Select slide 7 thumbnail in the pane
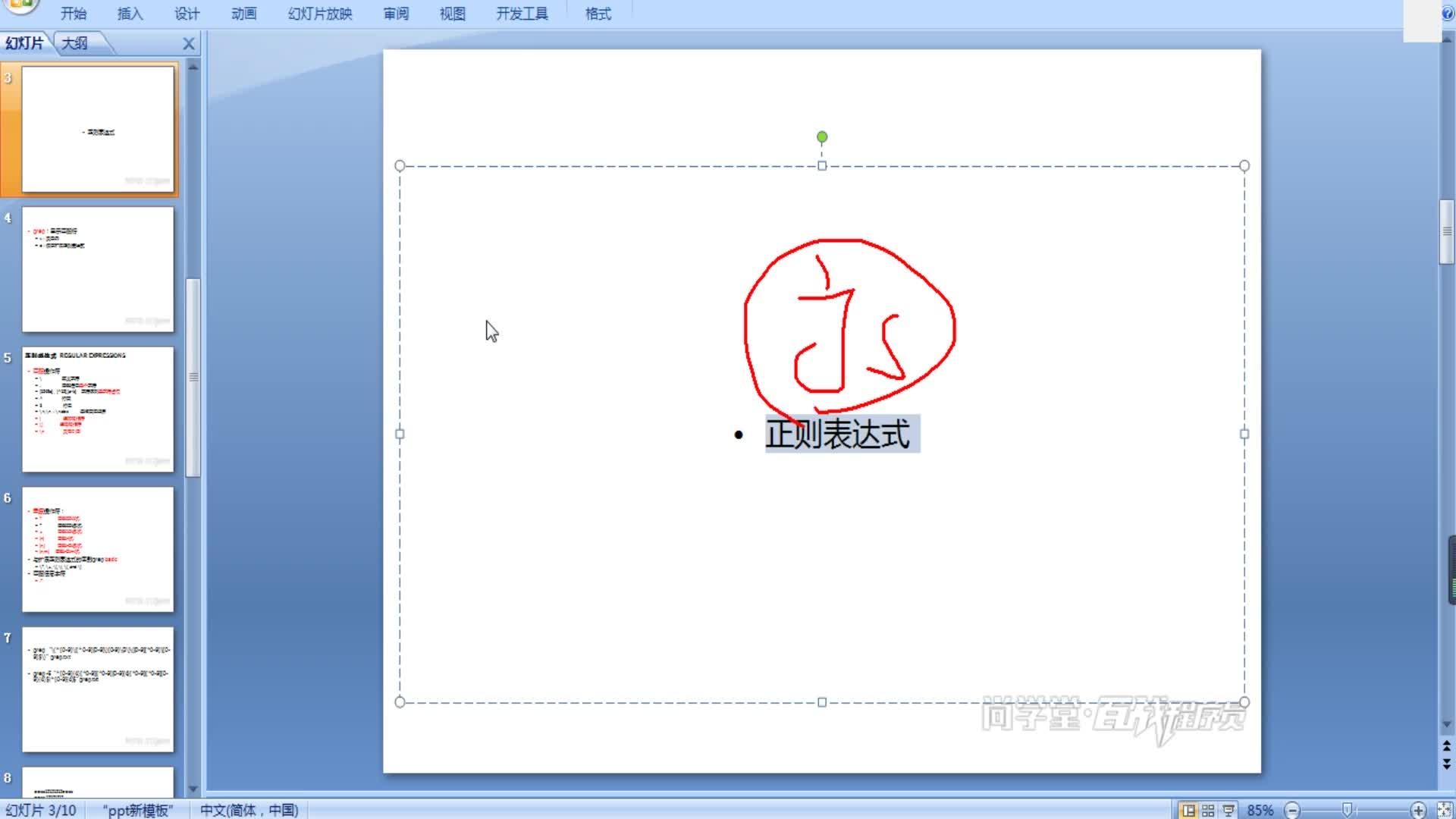Screen dimensions: 1456x819 98,690
